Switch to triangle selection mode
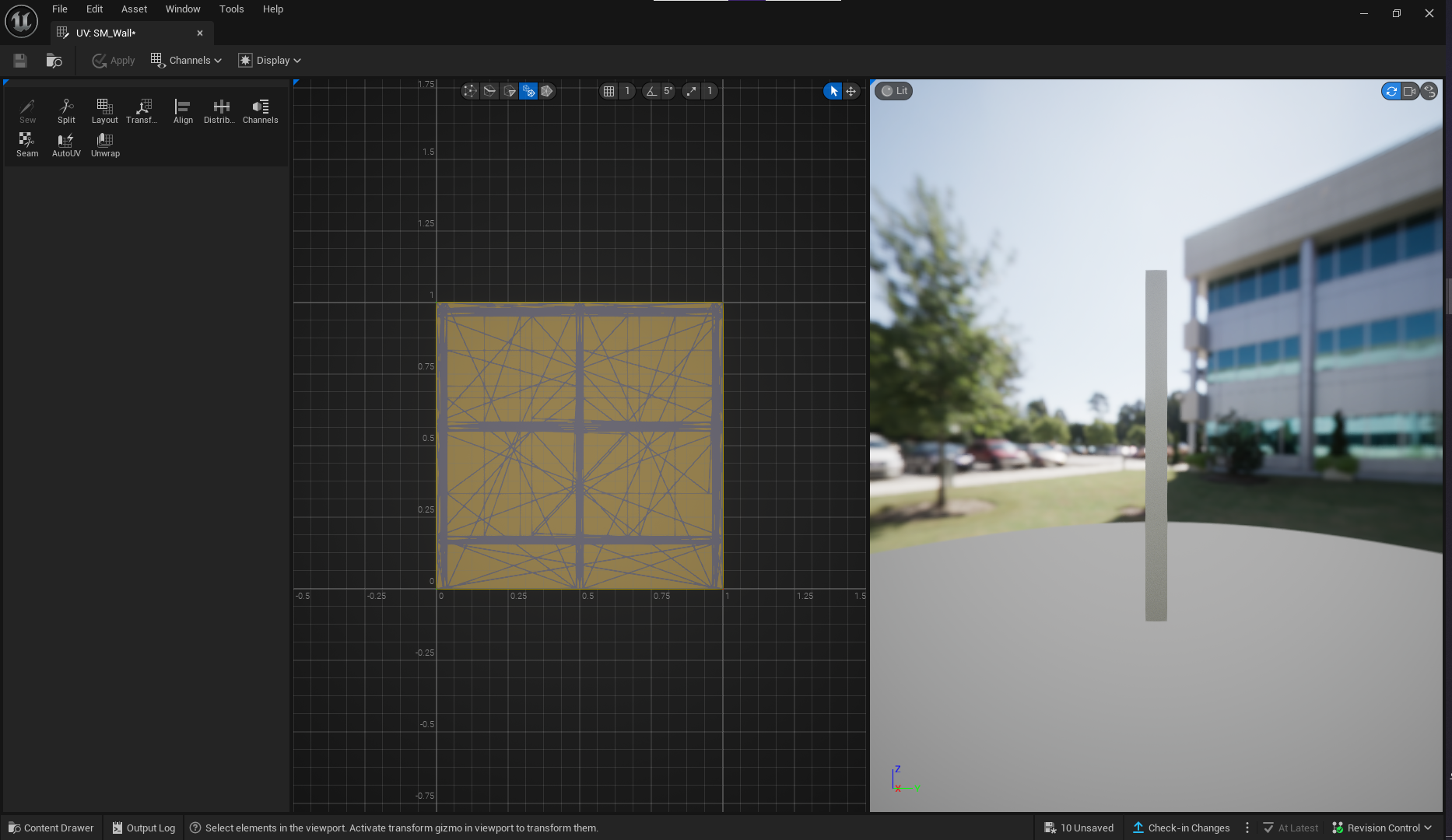The image size is (1452, 840). coord(509,91)
